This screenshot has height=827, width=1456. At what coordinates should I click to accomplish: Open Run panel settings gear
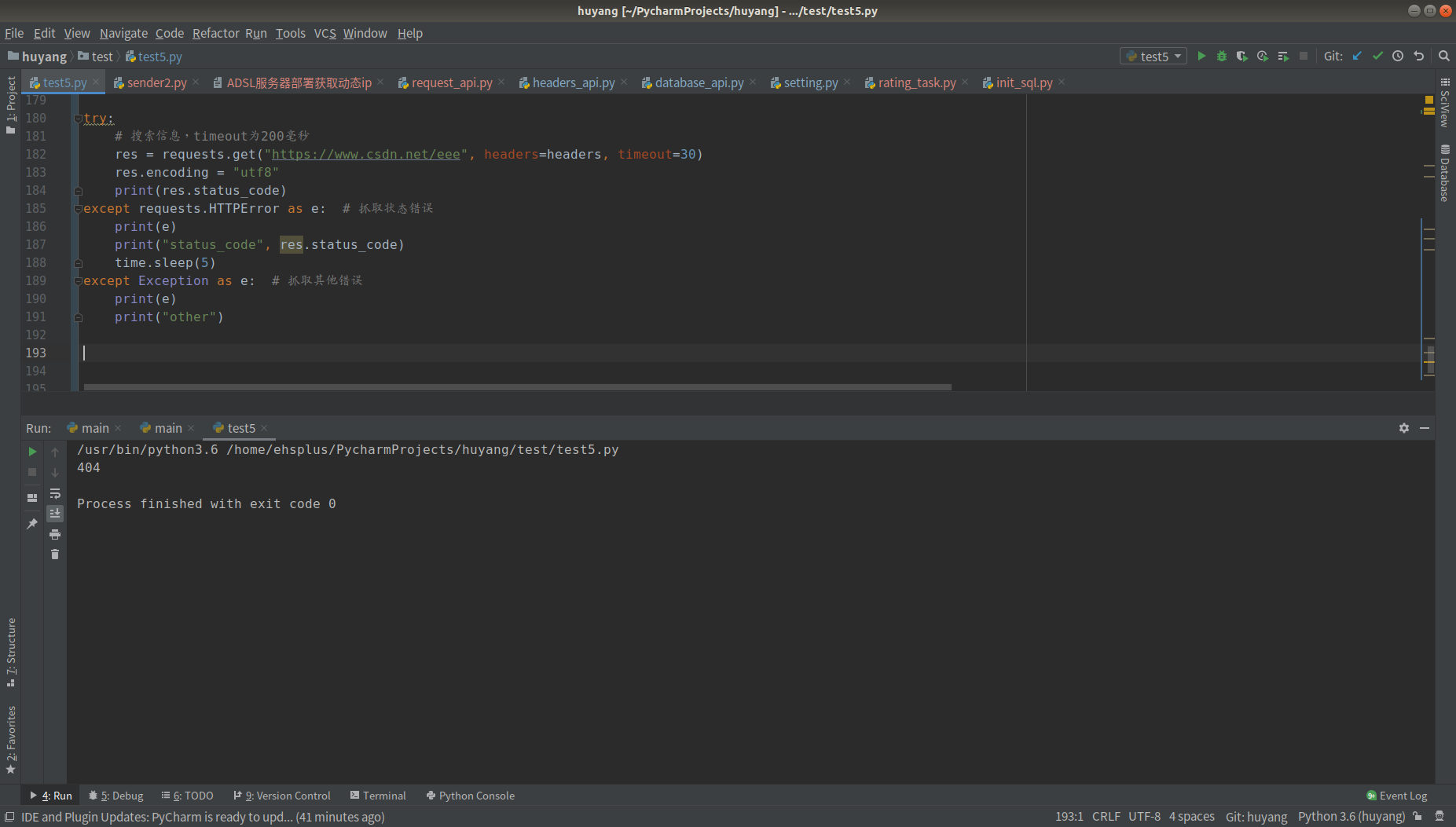point(1404,428)
